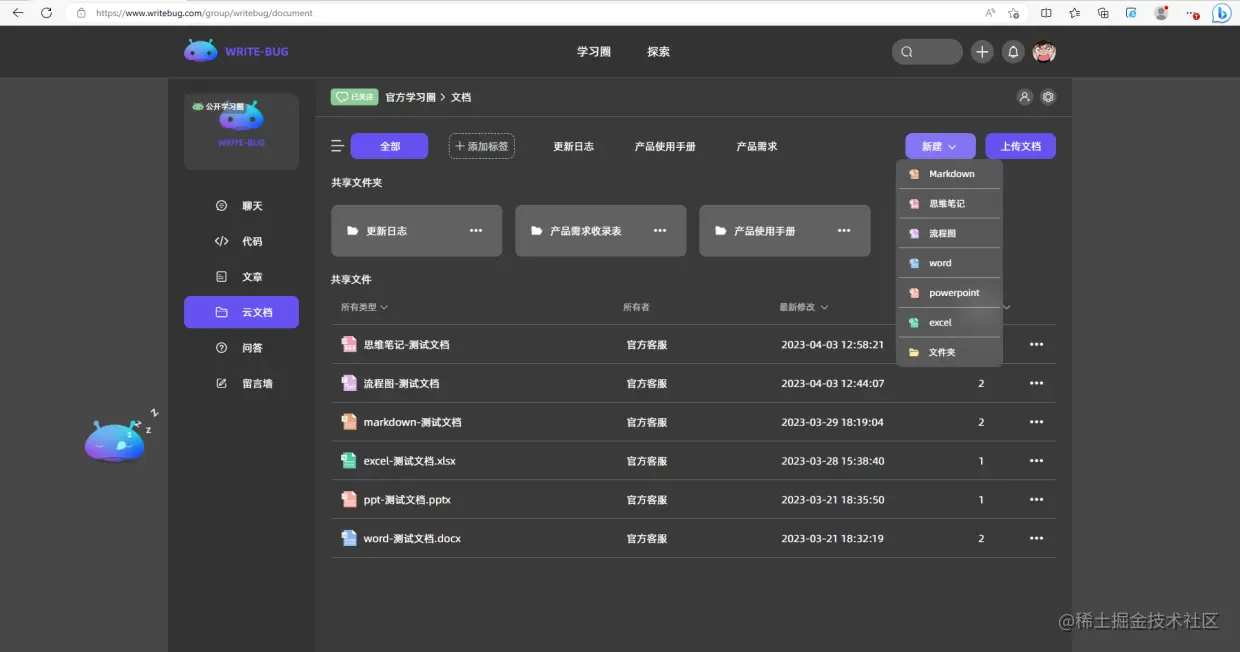Switch to the 探索 navigation tab

658,51
